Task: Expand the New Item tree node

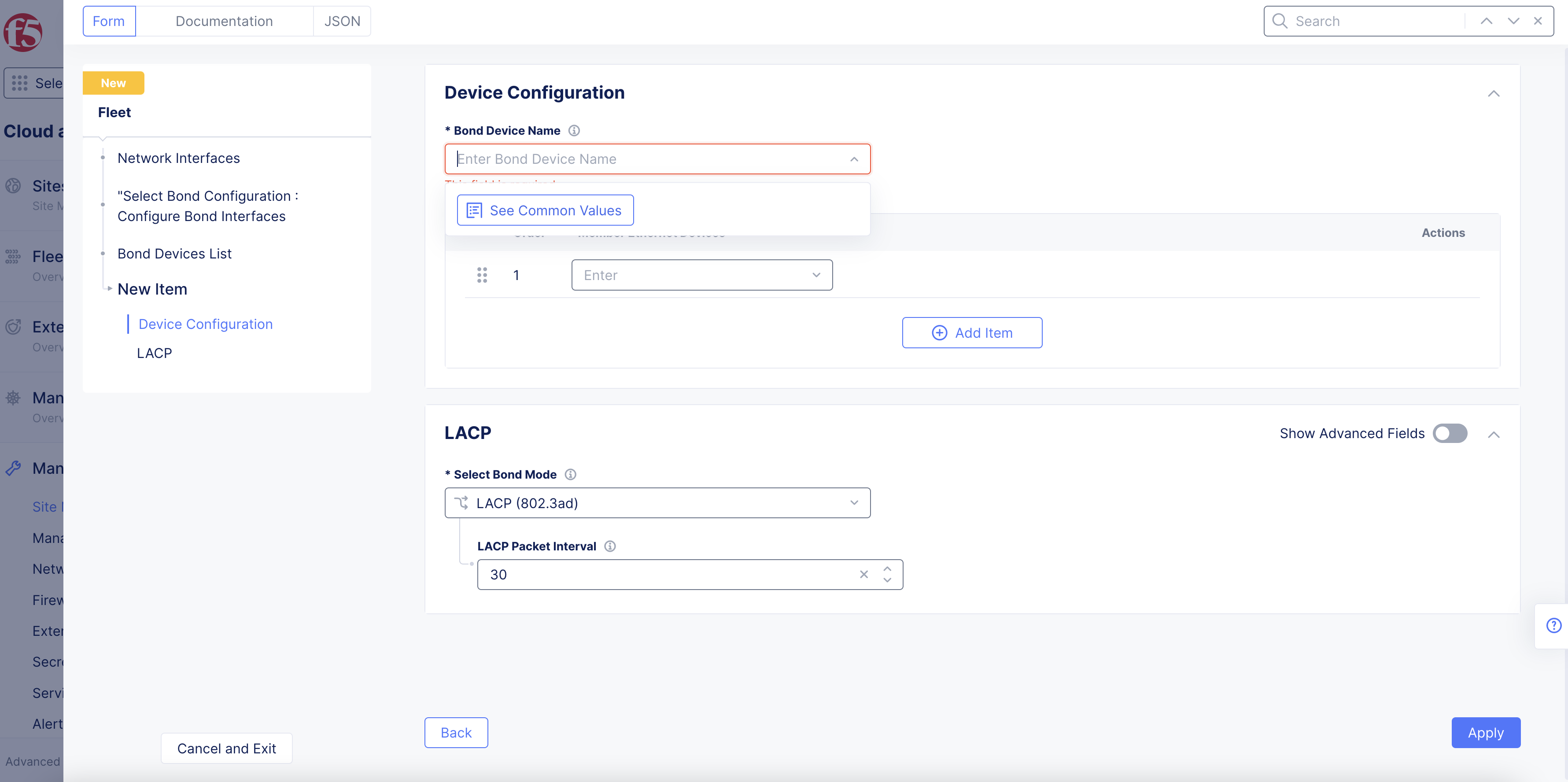Action: point(110,288)
